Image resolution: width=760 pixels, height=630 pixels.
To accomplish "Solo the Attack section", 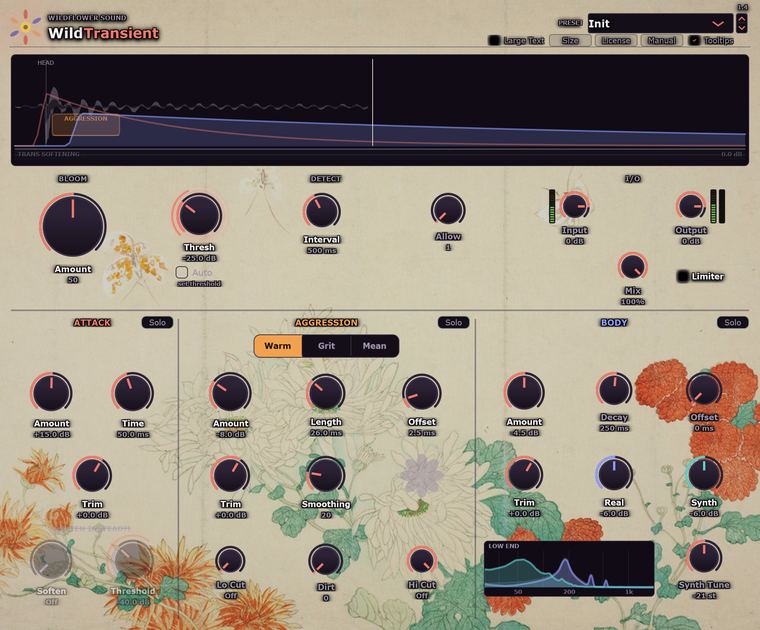I will 157,322.
